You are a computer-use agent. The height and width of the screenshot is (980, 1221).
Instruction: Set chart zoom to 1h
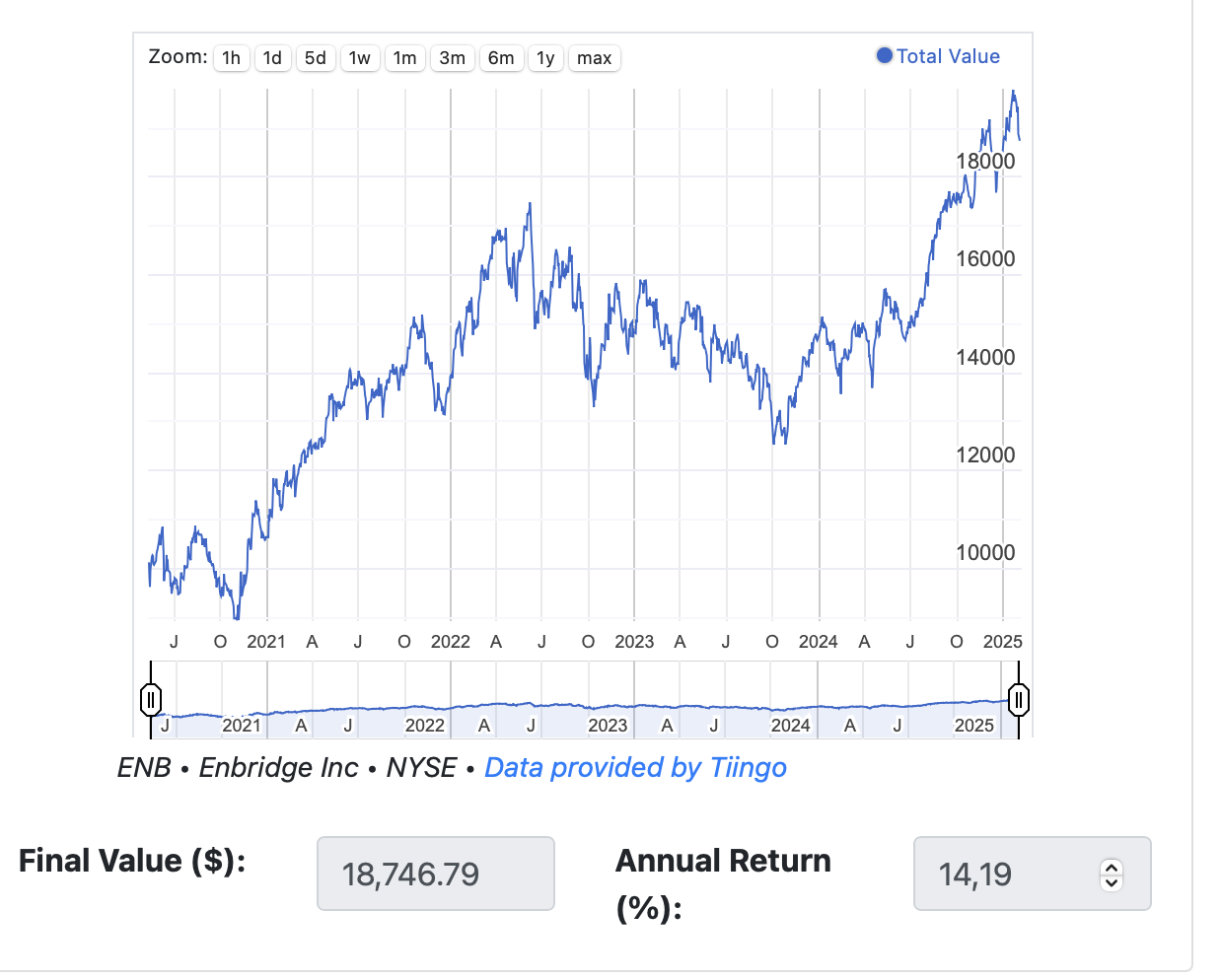point(231,58)
